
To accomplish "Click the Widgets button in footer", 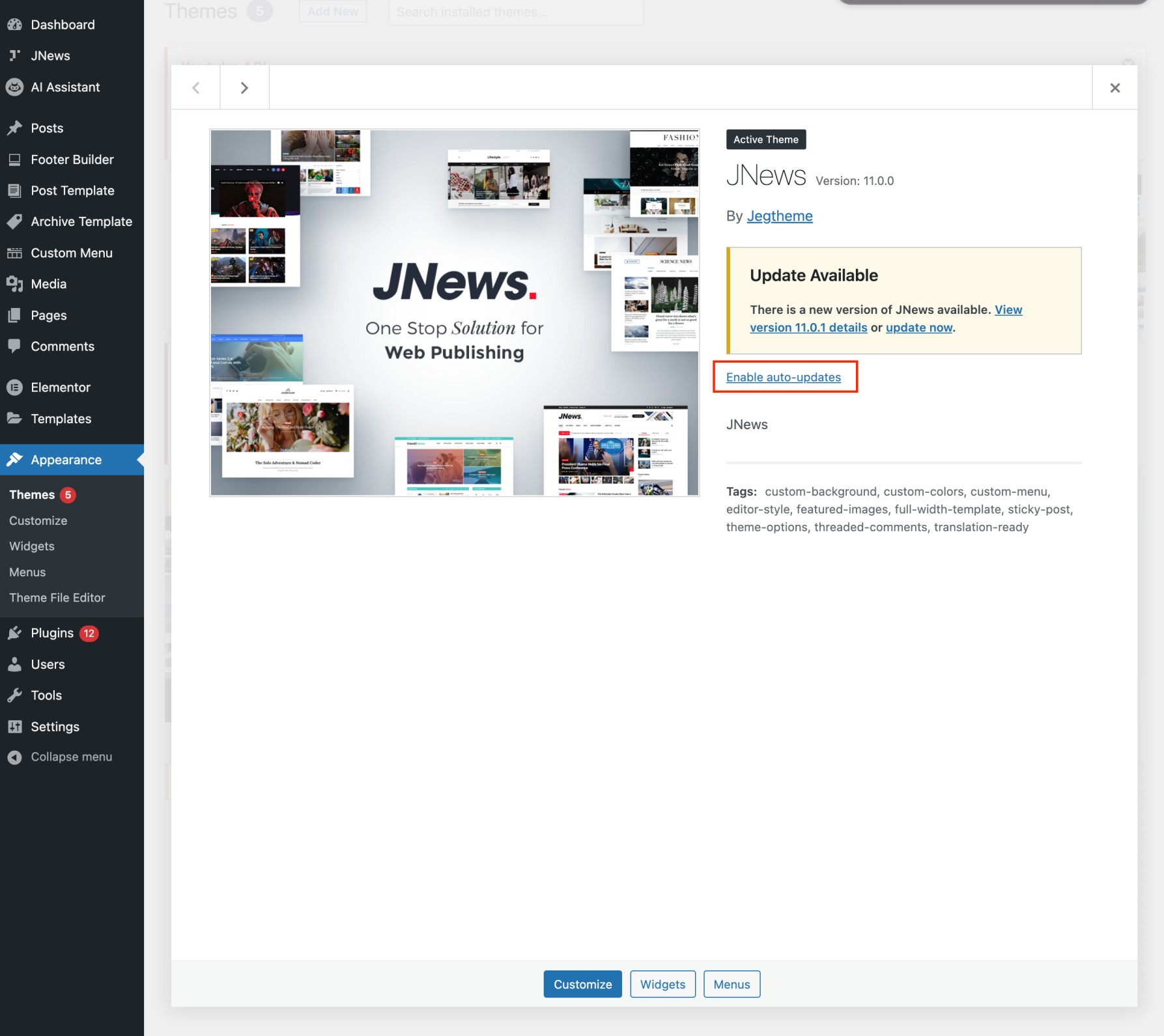I will coord(662,984).
